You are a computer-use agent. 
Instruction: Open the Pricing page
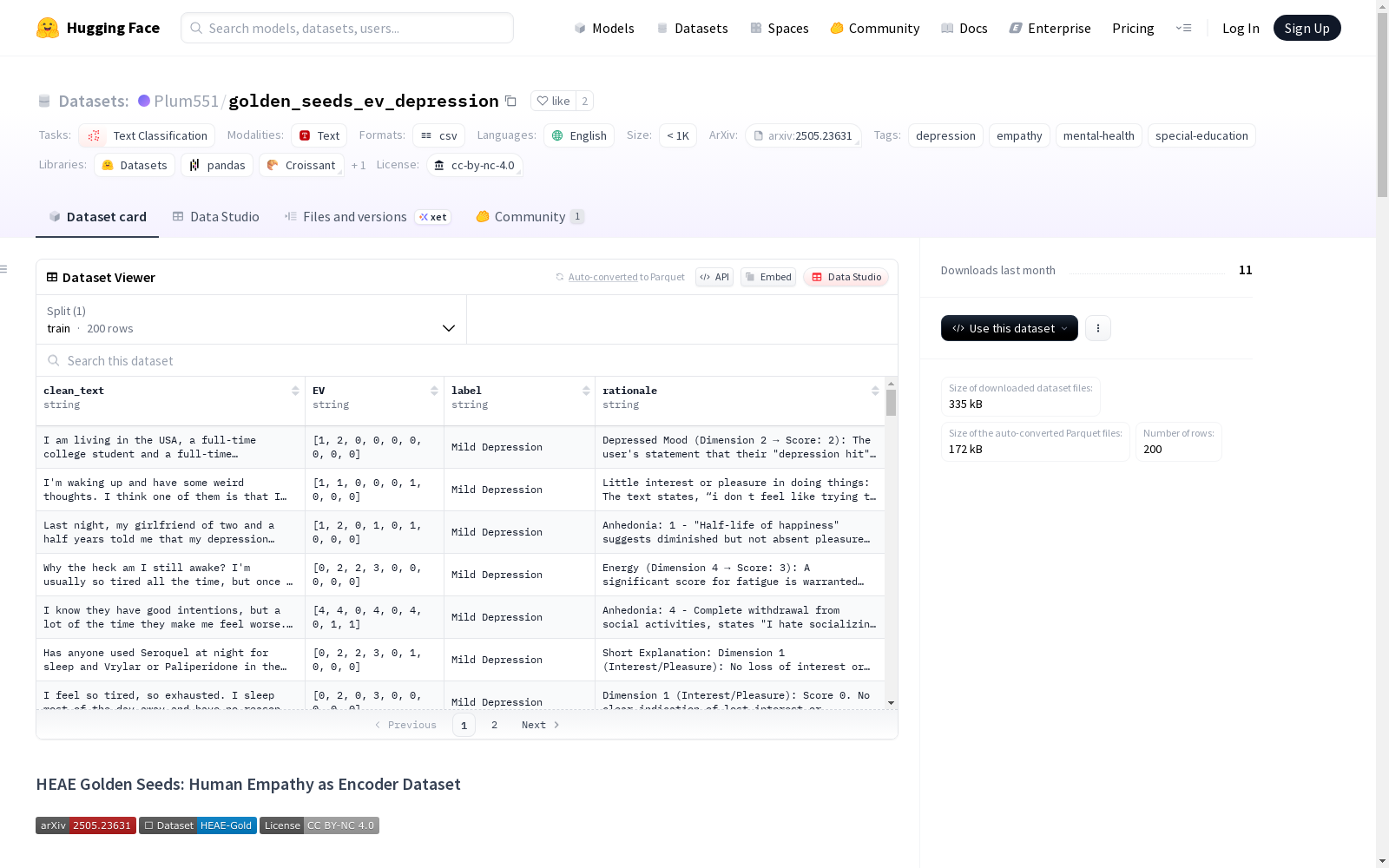(1133, 28)
